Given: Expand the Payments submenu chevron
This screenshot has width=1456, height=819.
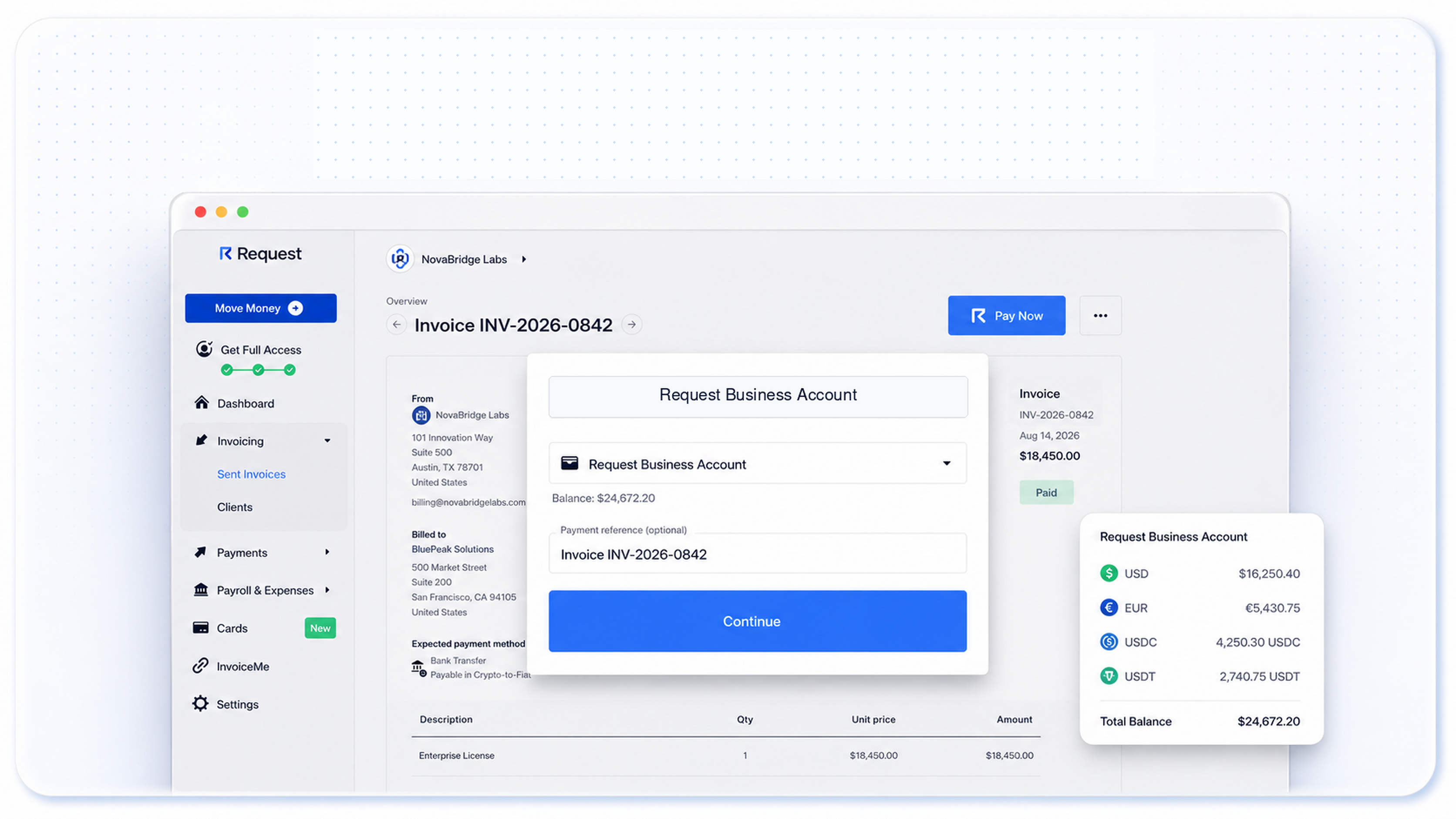Looking at the screenshot, I should point(327,552).
